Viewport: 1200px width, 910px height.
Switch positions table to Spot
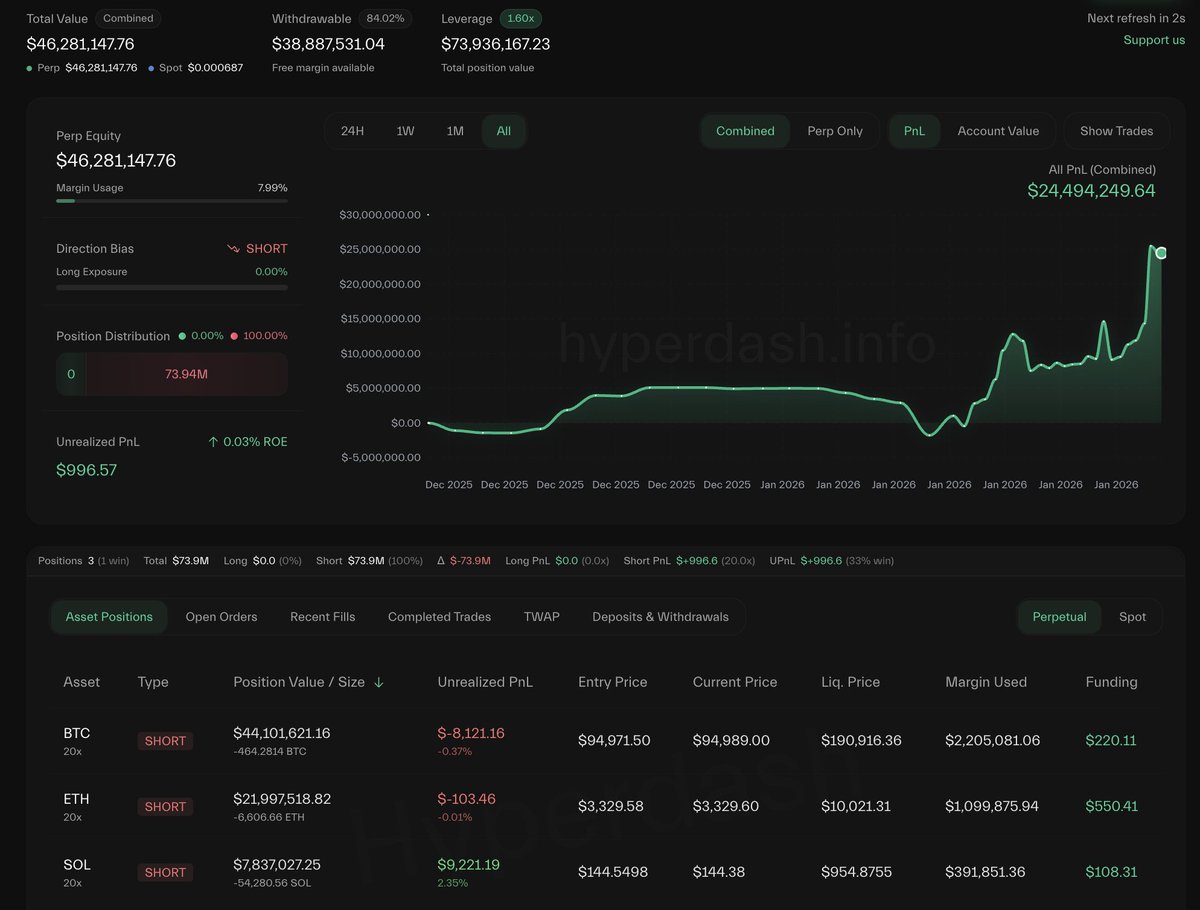tap(1132, 617)
